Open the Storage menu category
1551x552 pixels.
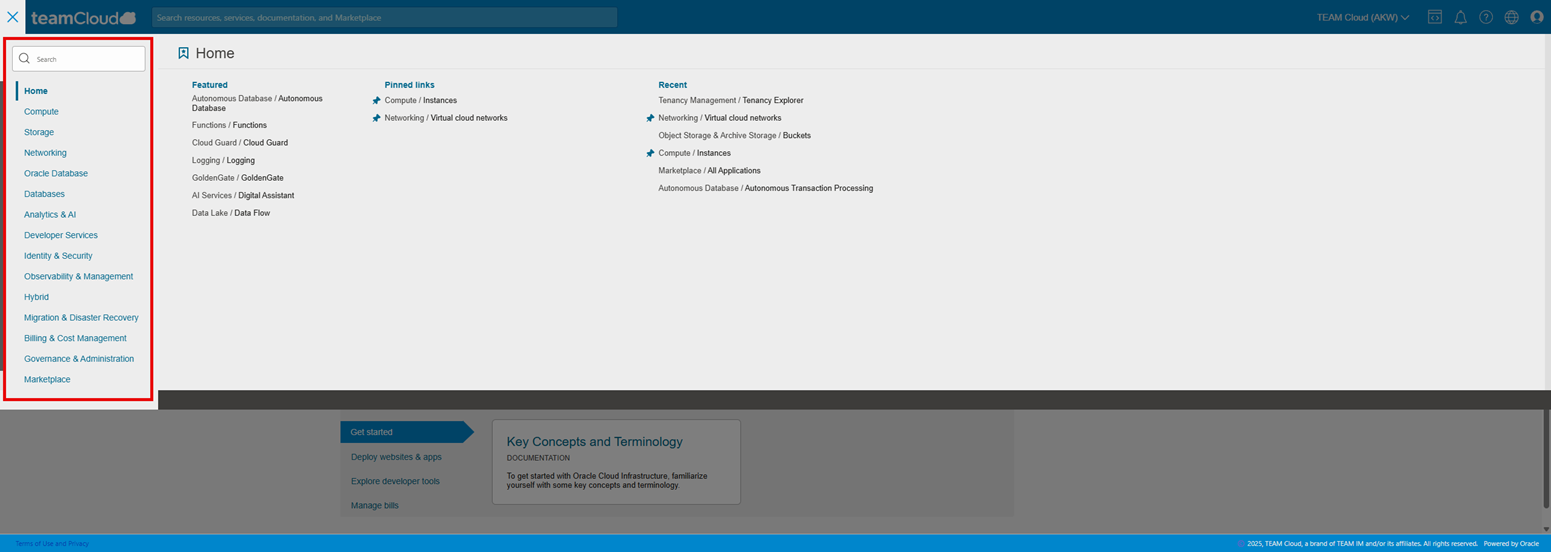point(39,132)
